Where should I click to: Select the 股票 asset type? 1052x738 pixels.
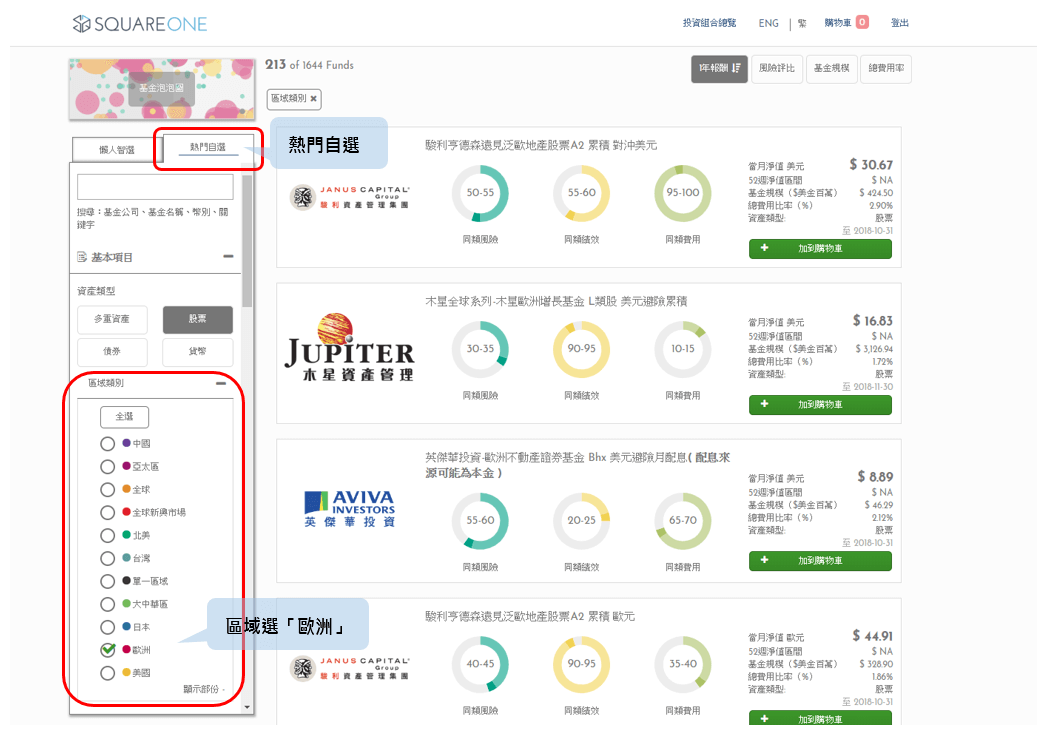[198, 319]
